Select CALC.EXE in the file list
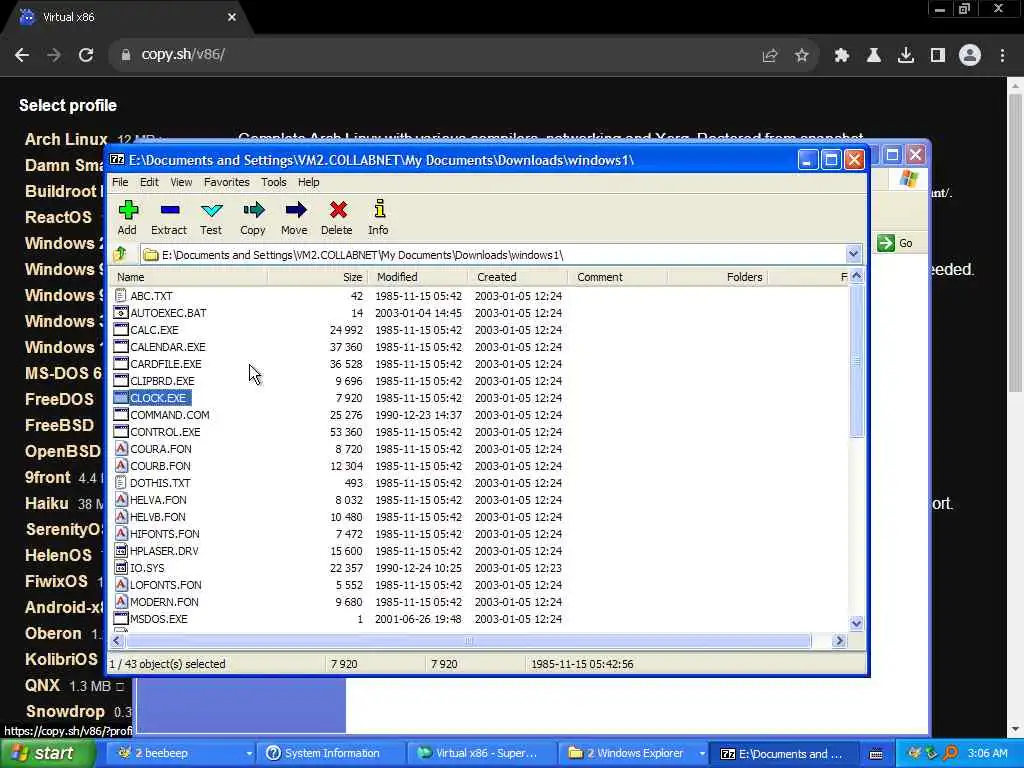Viewport: 1024px width, 768px height. coord(154,330)
